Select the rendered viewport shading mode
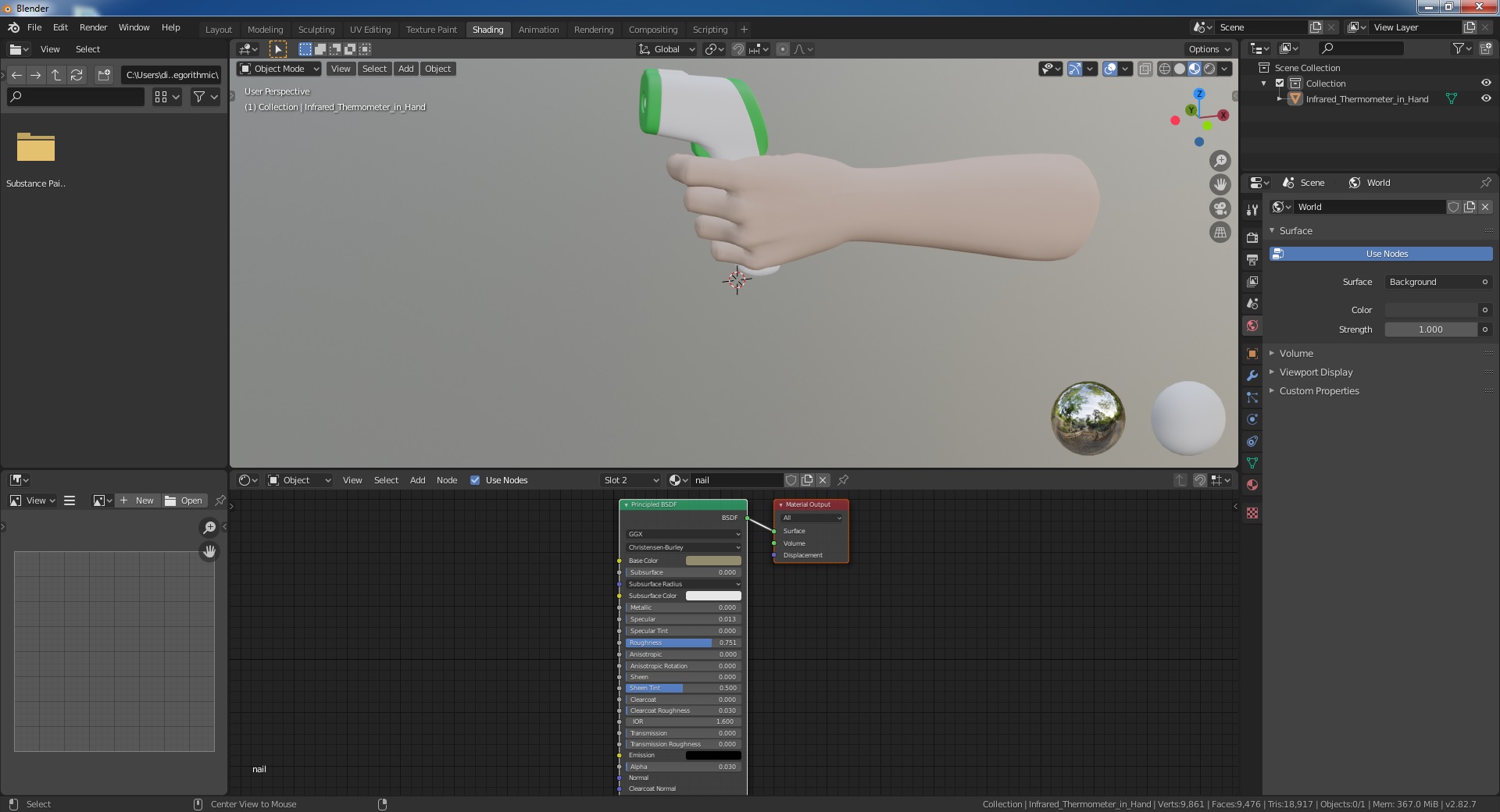The height and width of the screenshot is (812, 1500). click(x=1209, y=69)
